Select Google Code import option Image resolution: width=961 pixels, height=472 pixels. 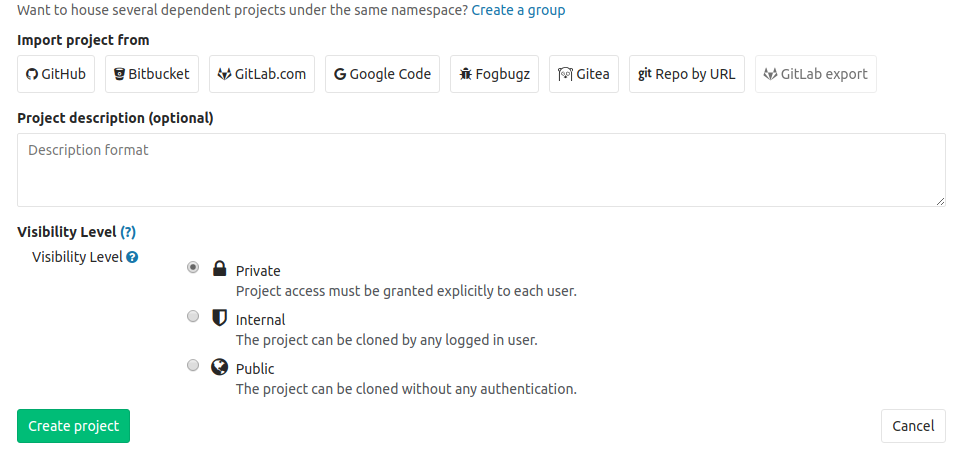382,74
